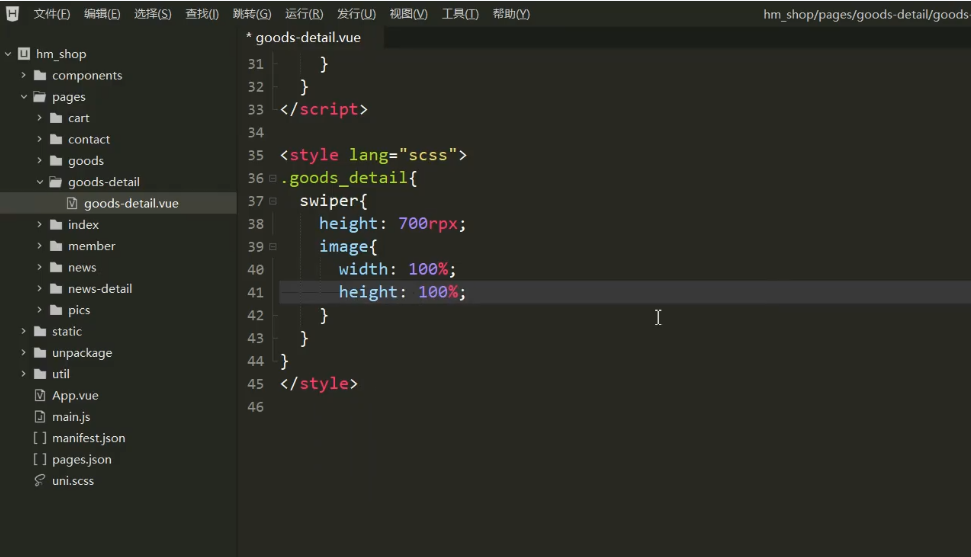This screenshot has width=971, height=557.
Task: Click the manifest.json bracket icon
Action: pos(40,438)
